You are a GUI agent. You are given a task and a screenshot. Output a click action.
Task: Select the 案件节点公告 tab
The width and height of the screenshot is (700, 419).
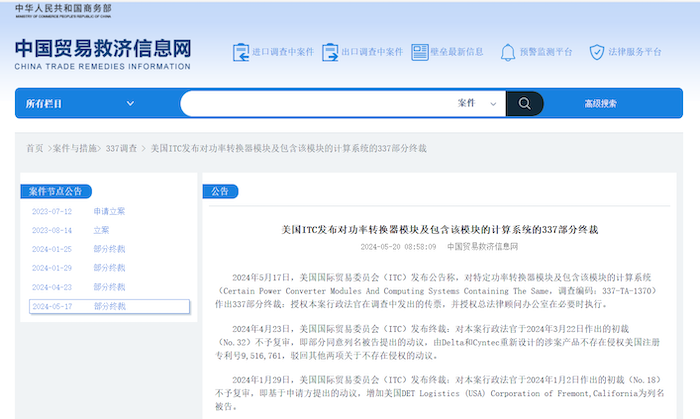pyautogui.click(x=56, y=191)
